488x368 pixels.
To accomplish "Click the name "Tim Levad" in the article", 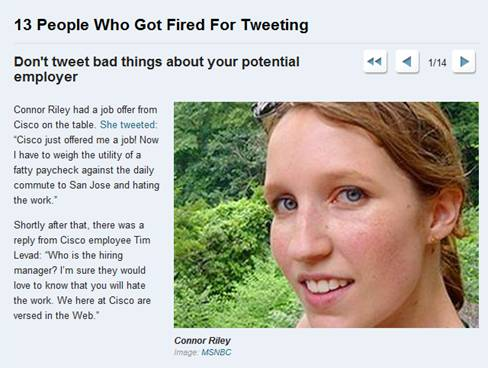I will click(x=82, y=248).
